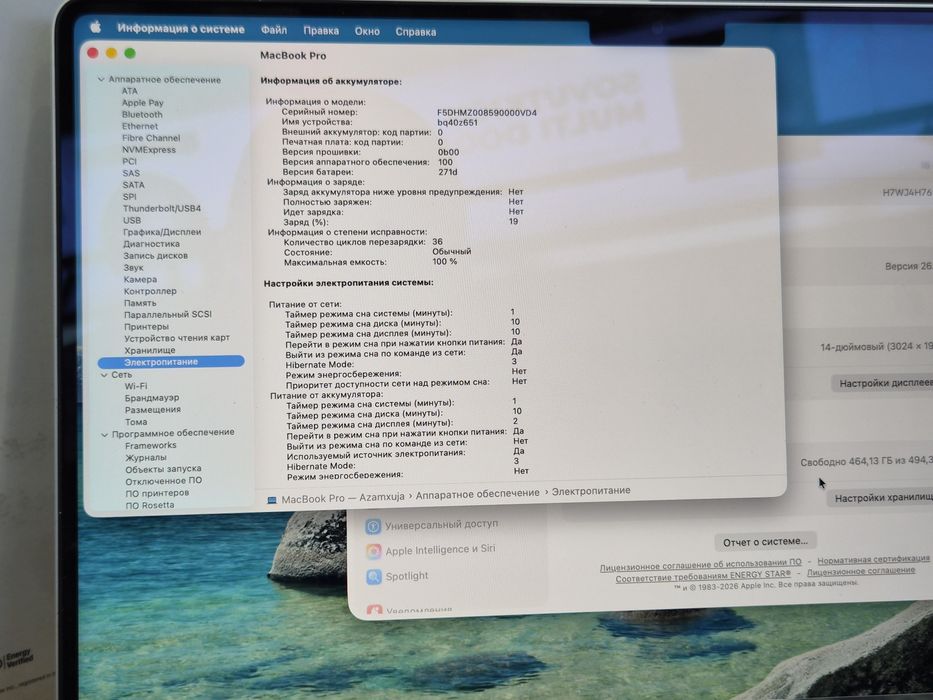Select Fibre Channel in the sidebar
933x700 pixels.
tap(151, 138)
